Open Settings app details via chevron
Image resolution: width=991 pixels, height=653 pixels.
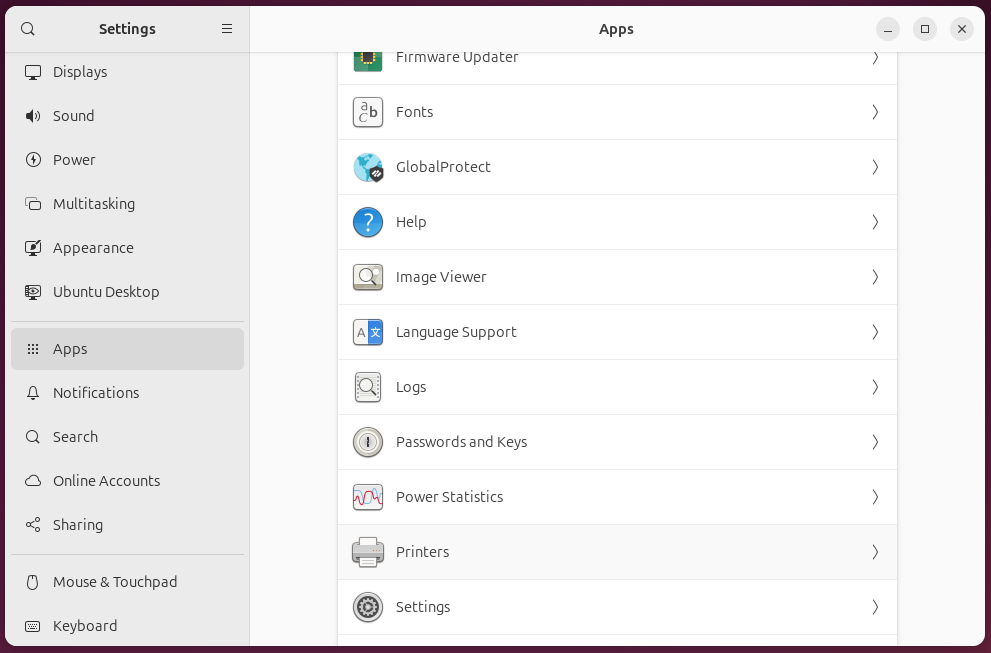point(875,607)
